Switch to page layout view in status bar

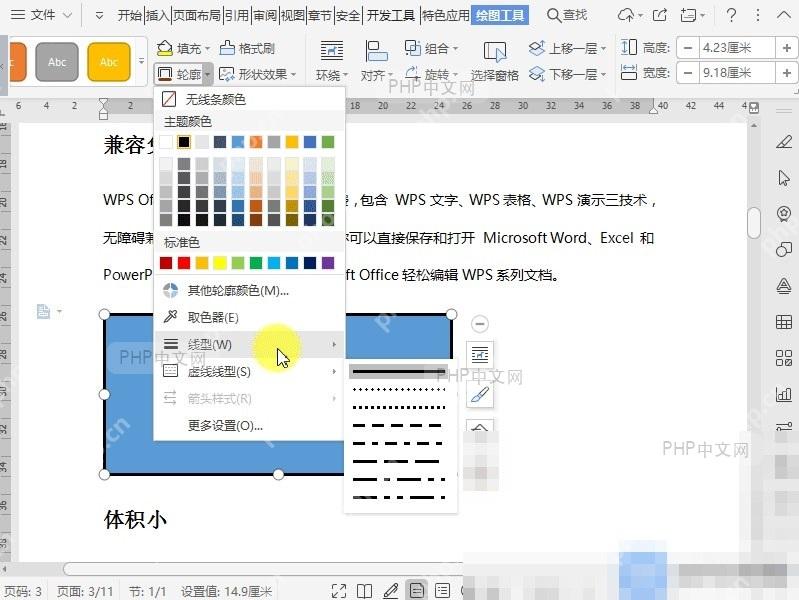pos(416,591)
